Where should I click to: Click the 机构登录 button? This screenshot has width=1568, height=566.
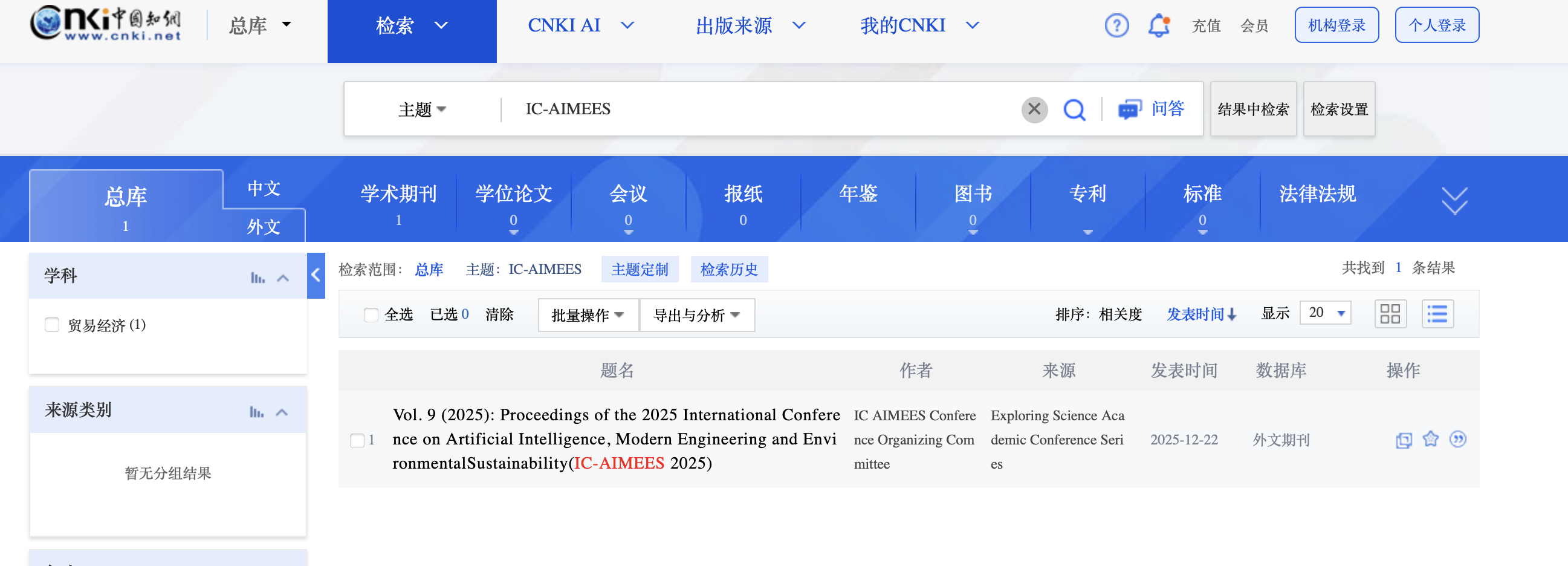pos(1336,25)
